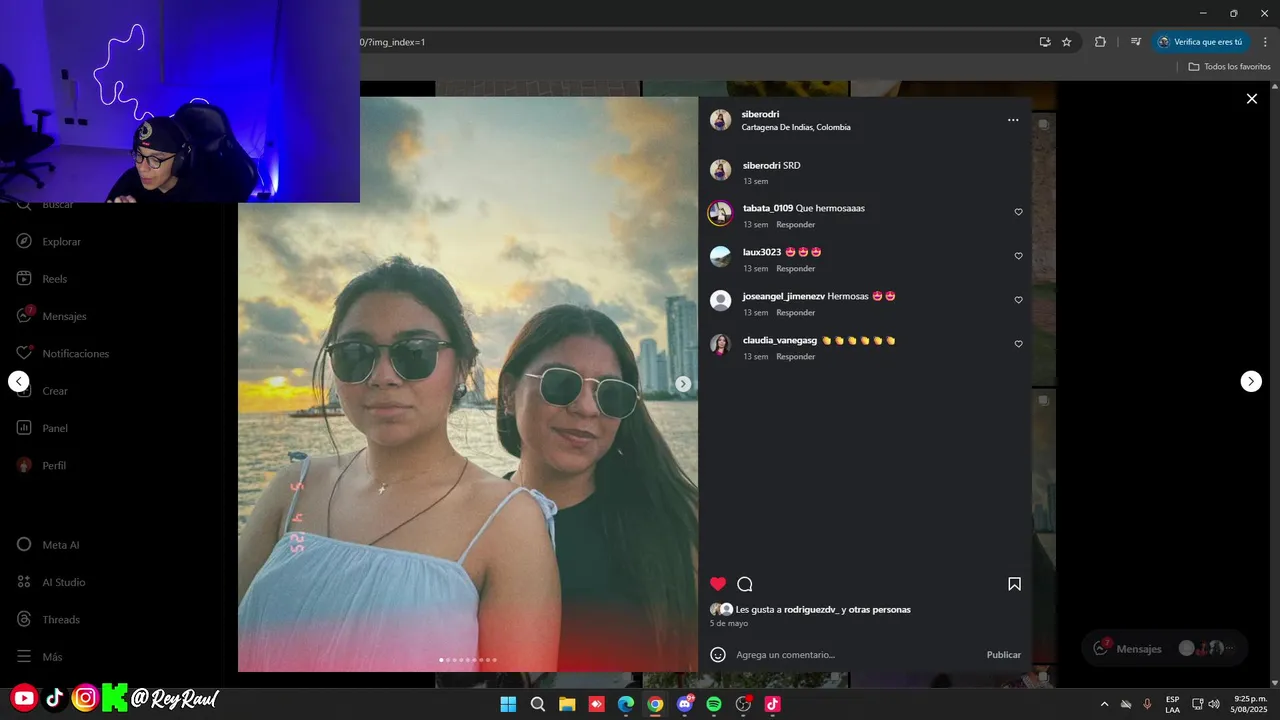Viewport: 1280px width, 720px height.
Task: Open Panel in the sidebar
Action: tap(42, 428)
